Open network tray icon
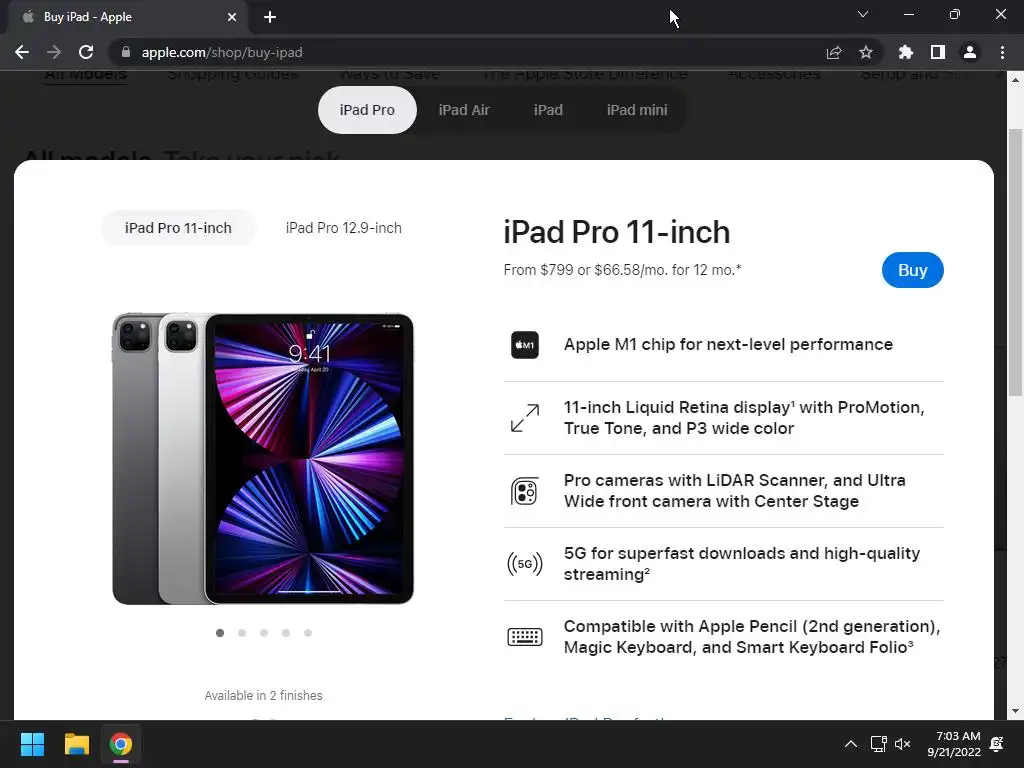This screenshot has height=768, width=1024. coord(878,744)
